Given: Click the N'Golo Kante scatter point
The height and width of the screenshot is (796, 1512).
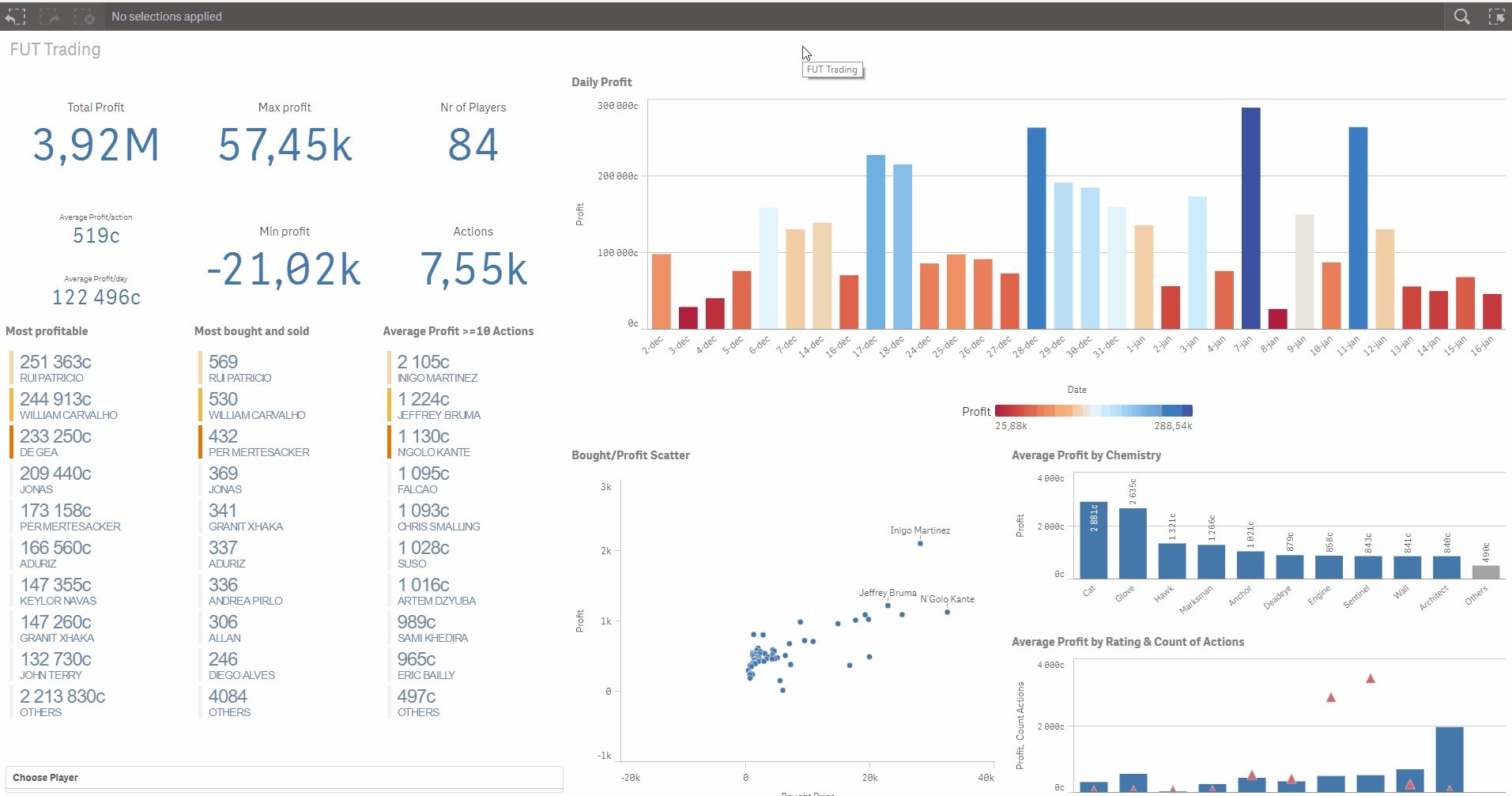Looking at the screenshot, I should (x=947, y=612).
